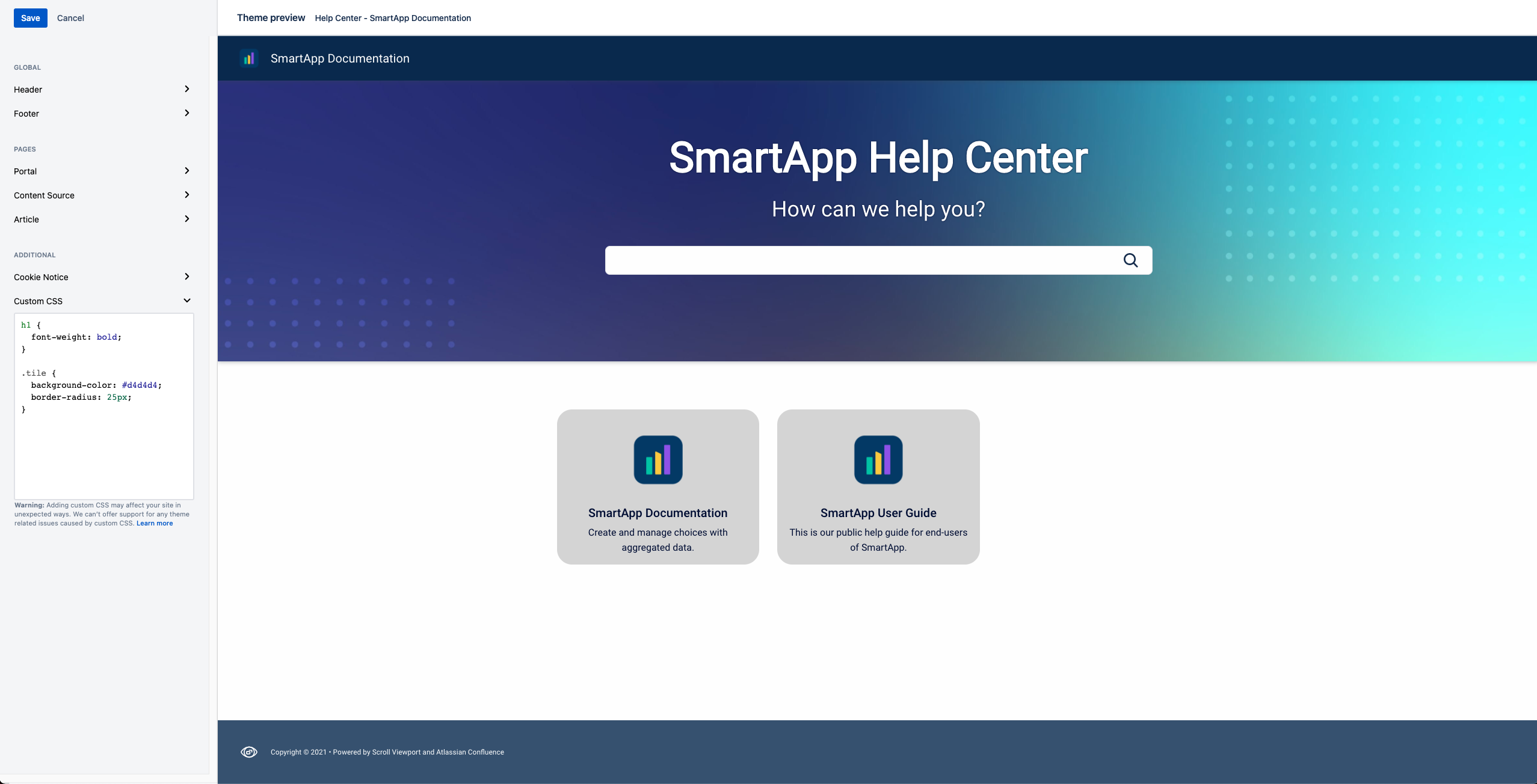Viewport: 1537px width, 784px height.
Task: Click the Help Center search input field
Action: 878,260
